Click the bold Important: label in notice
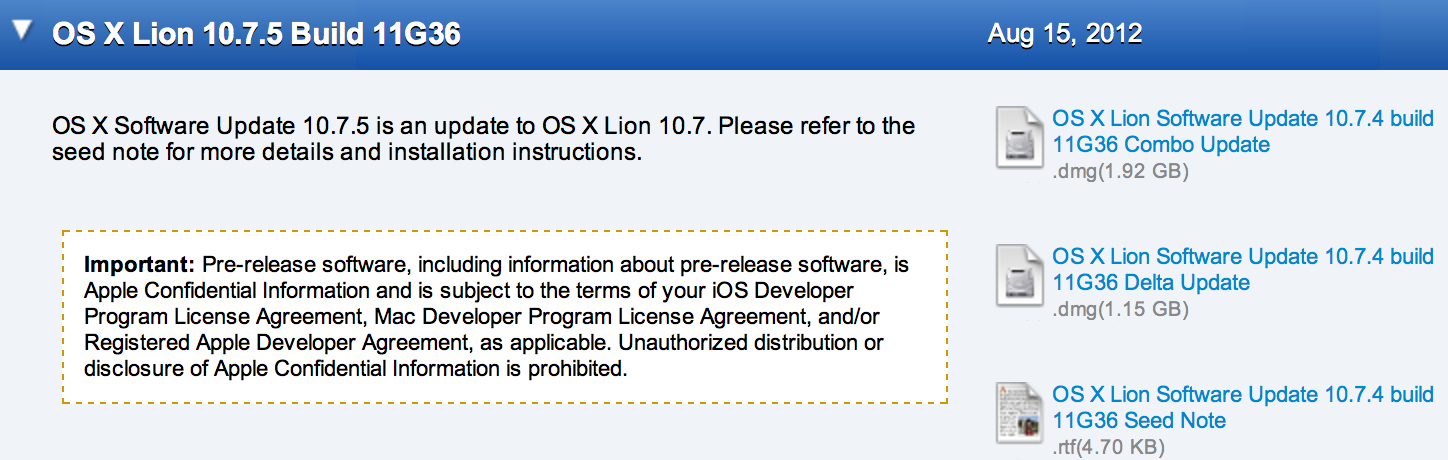 pos(140,265)
